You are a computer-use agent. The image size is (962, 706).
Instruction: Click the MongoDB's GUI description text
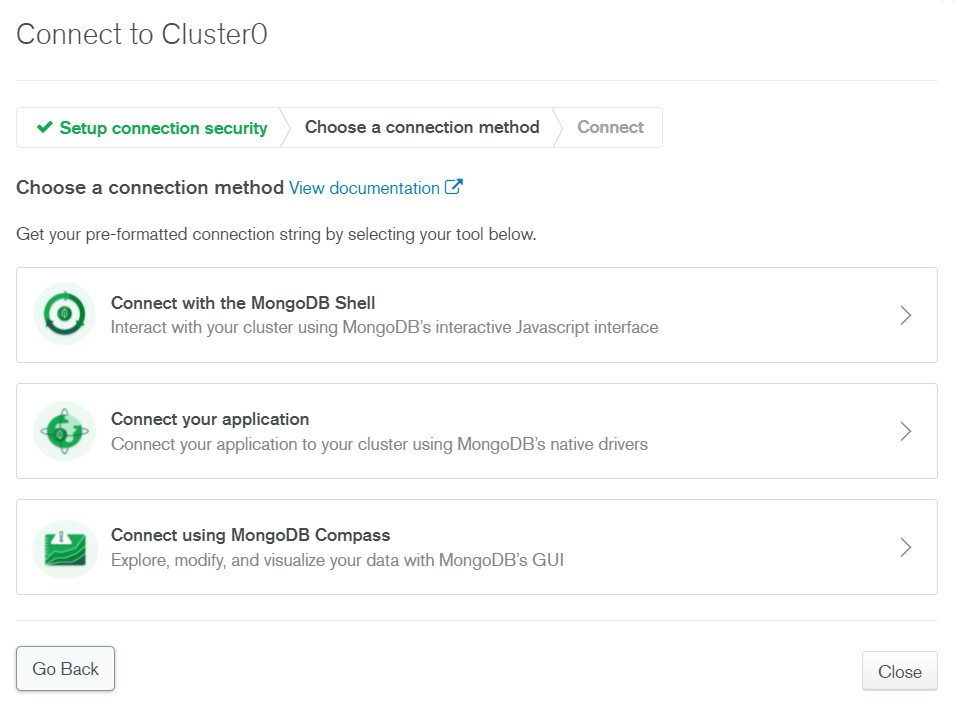tap(337, 560)
